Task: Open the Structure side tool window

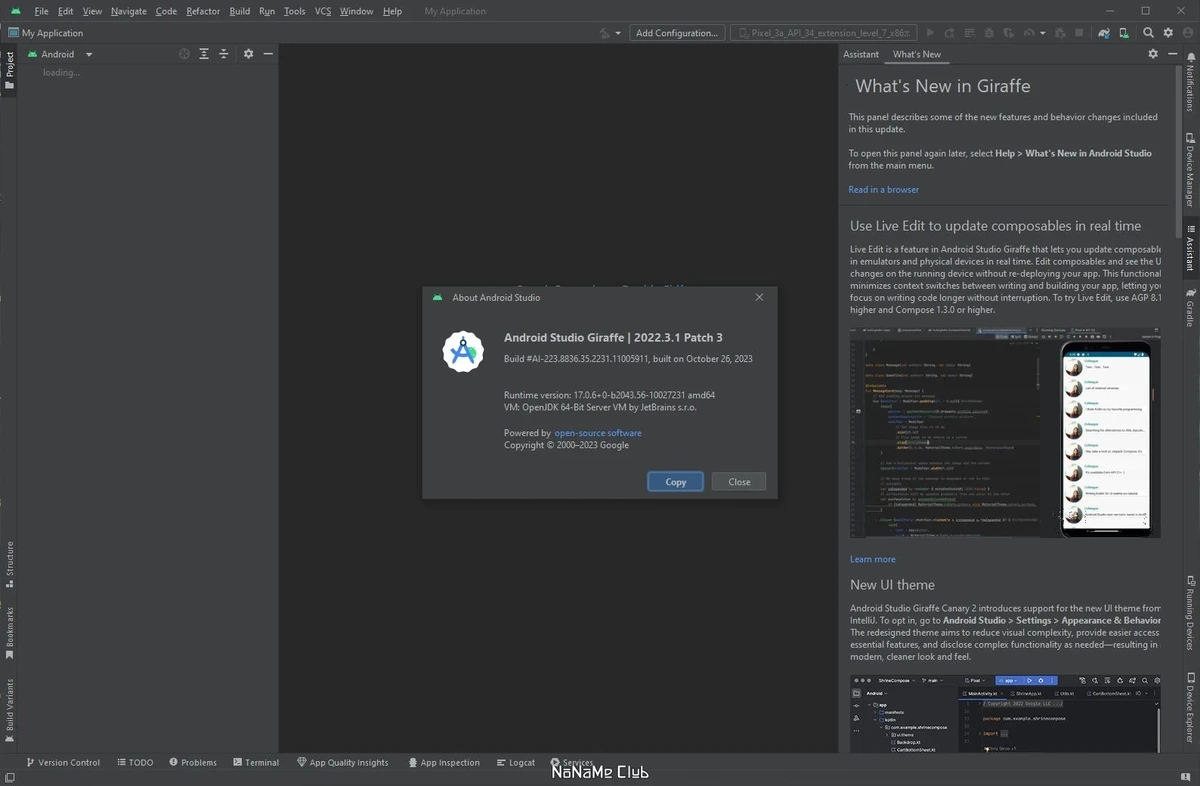Action: (9, 565)
